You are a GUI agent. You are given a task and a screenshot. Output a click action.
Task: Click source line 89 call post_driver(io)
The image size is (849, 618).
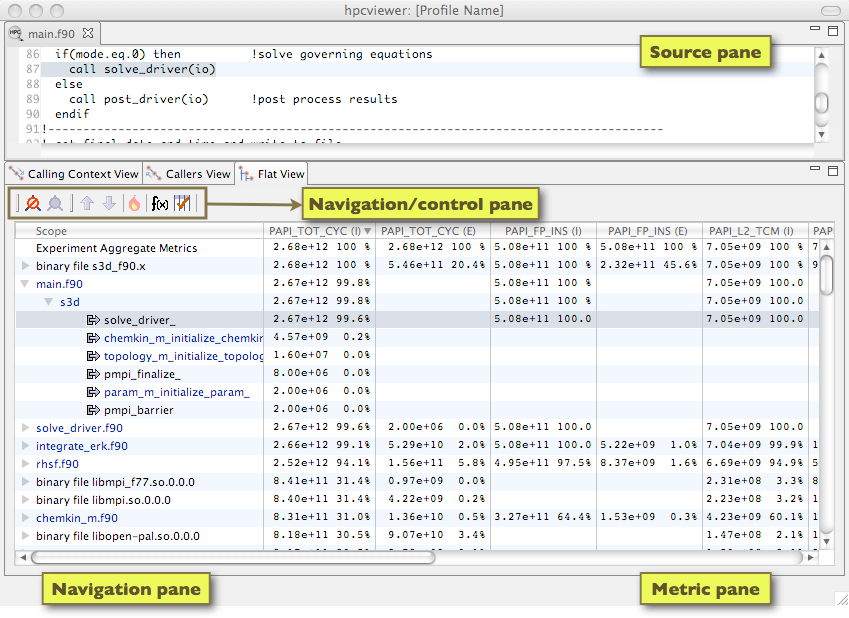click(x=139, y=99)
